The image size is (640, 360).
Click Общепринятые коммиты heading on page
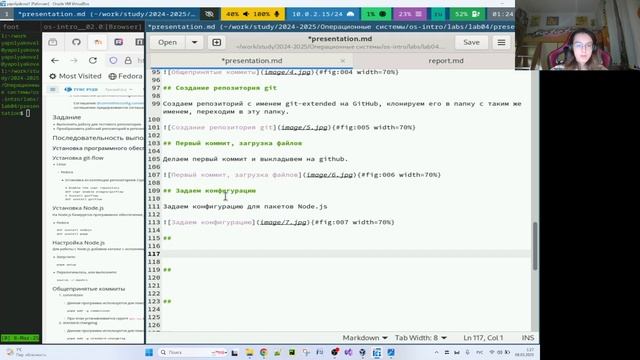[89, 289]
